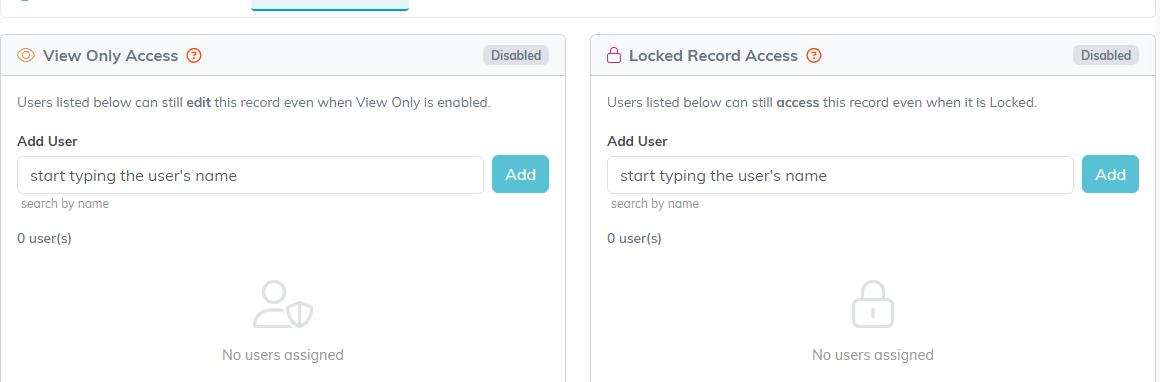Viewport: 1160px width, 382px height.
Task: Click description mentioning edit this record
Action: (x=254, y=103)
